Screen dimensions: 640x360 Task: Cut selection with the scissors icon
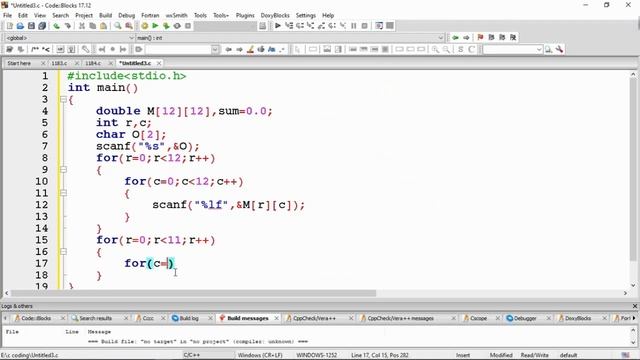click(x=82, y=26)
